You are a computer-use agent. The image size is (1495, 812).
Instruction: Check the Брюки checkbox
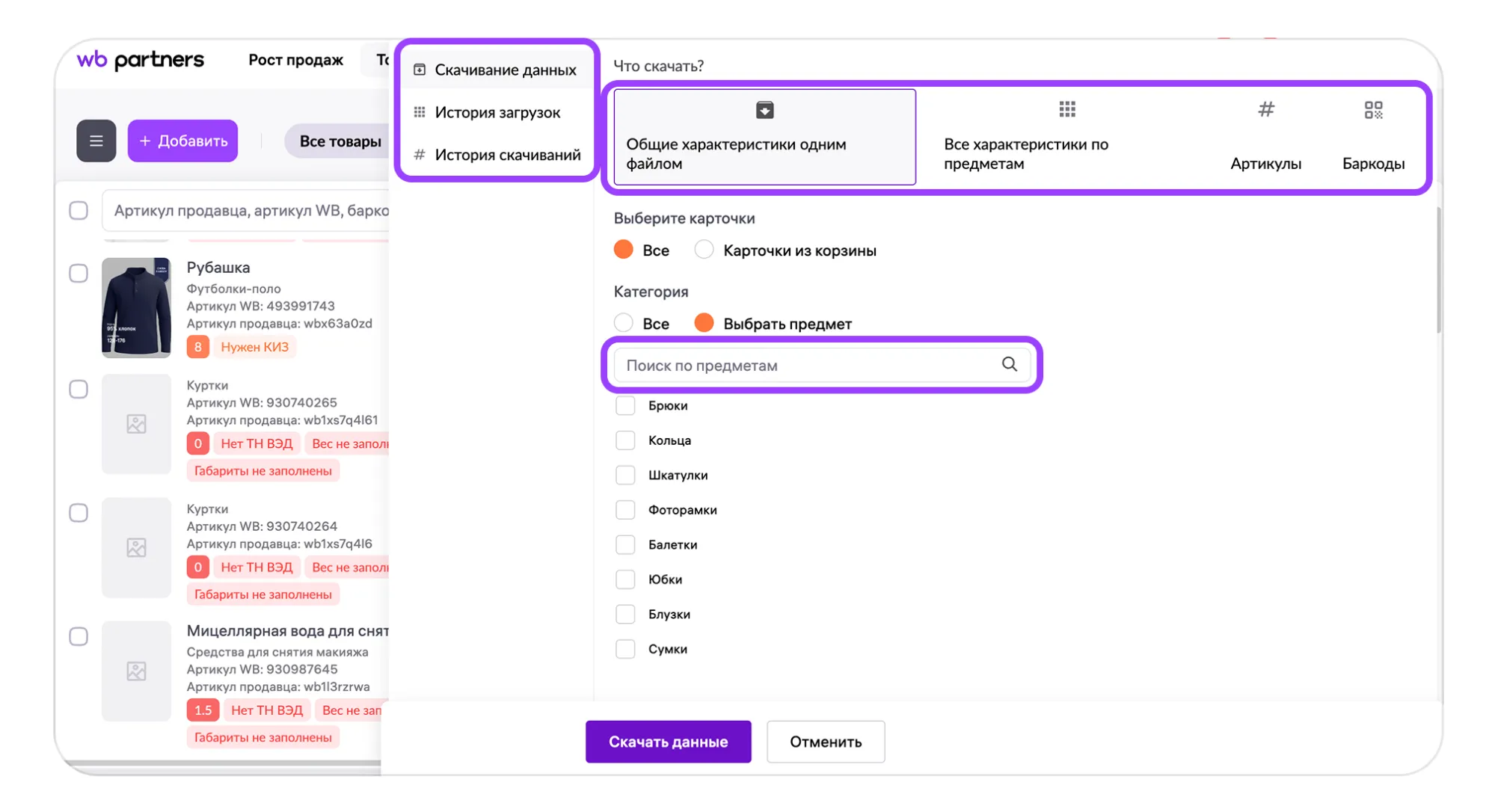(x=625, y=405)
